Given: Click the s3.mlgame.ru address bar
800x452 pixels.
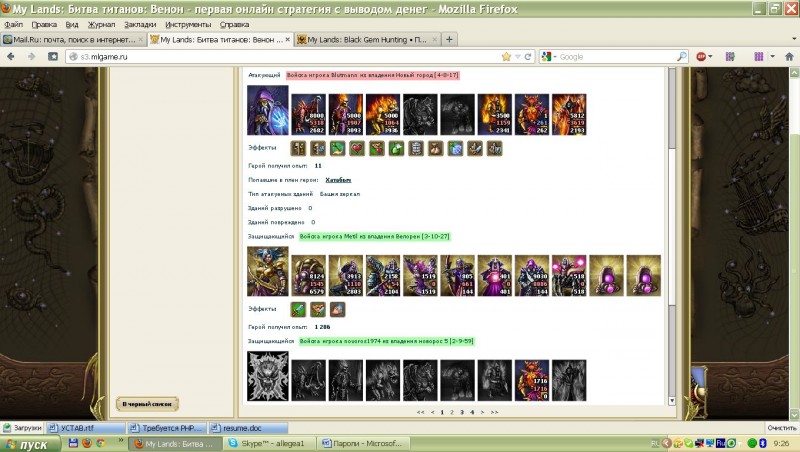Looking at the screenshot, I should 280,57.
